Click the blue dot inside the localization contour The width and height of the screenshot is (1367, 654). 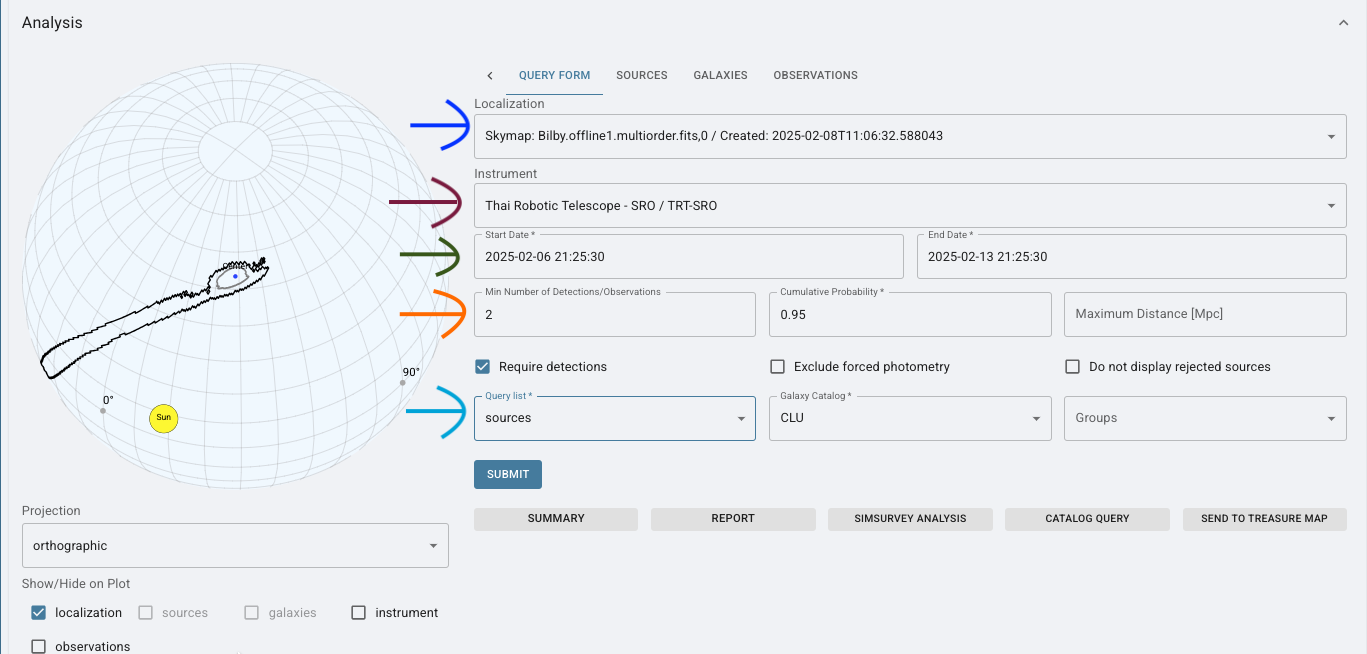235,276
